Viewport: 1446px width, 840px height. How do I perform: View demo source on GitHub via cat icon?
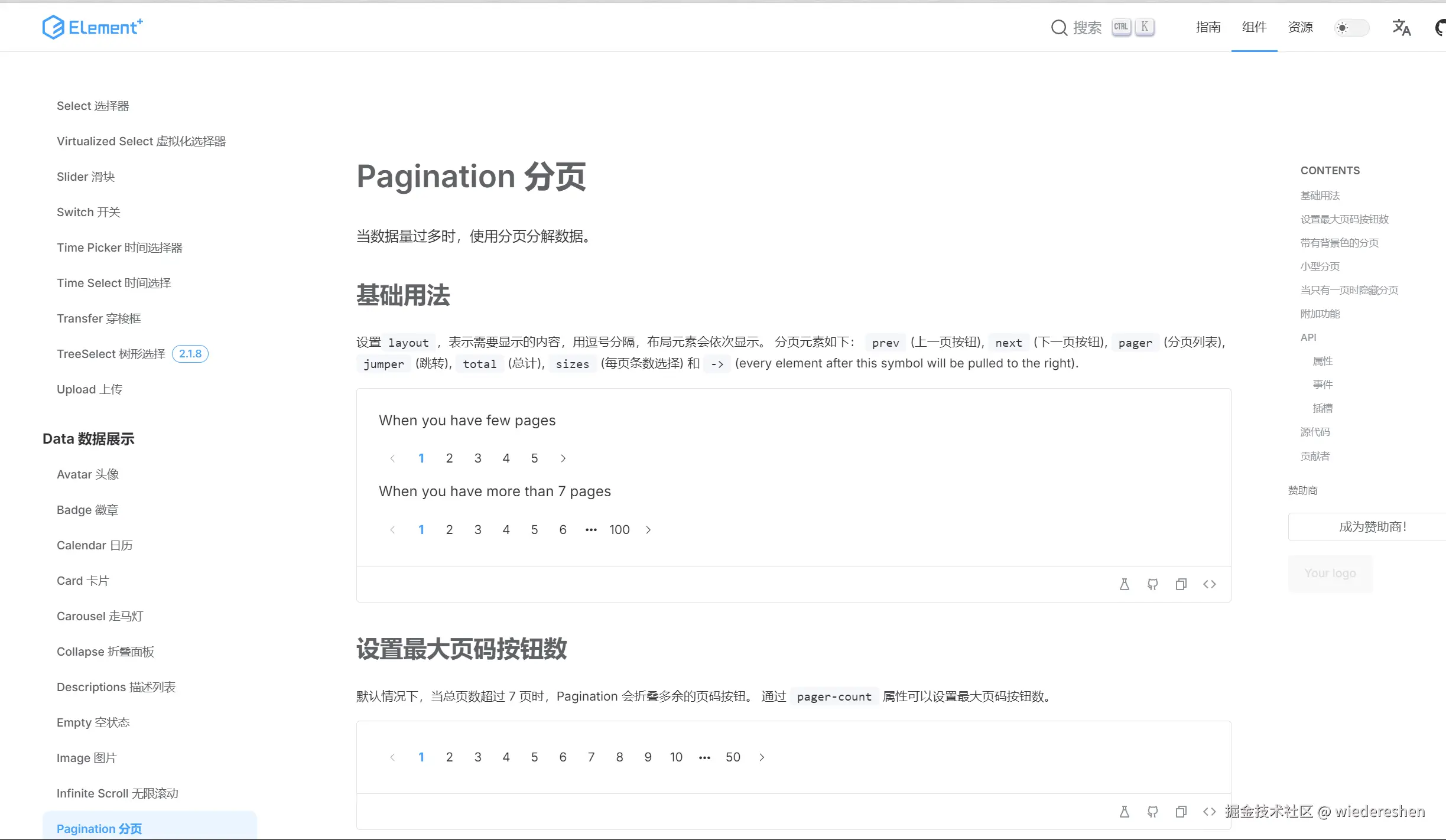1152,584
